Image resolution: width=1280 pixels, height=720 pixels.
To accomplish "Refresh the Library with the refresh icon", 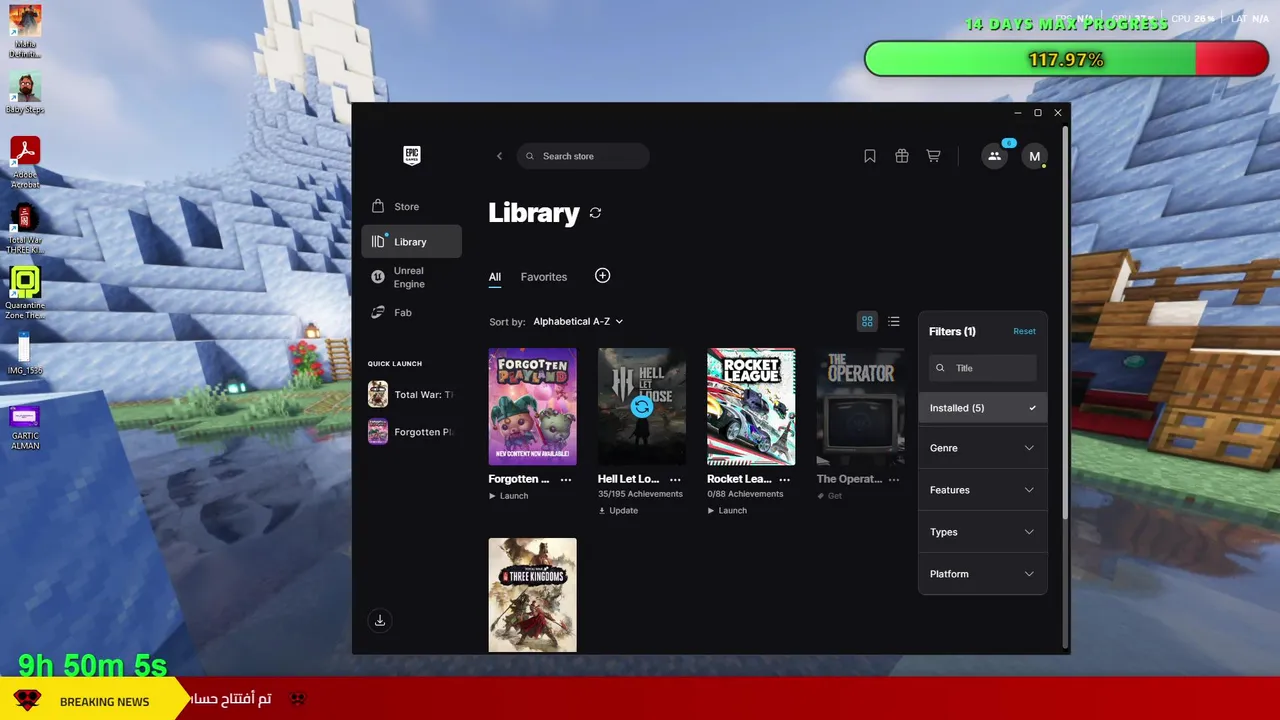I will [595, 213].
